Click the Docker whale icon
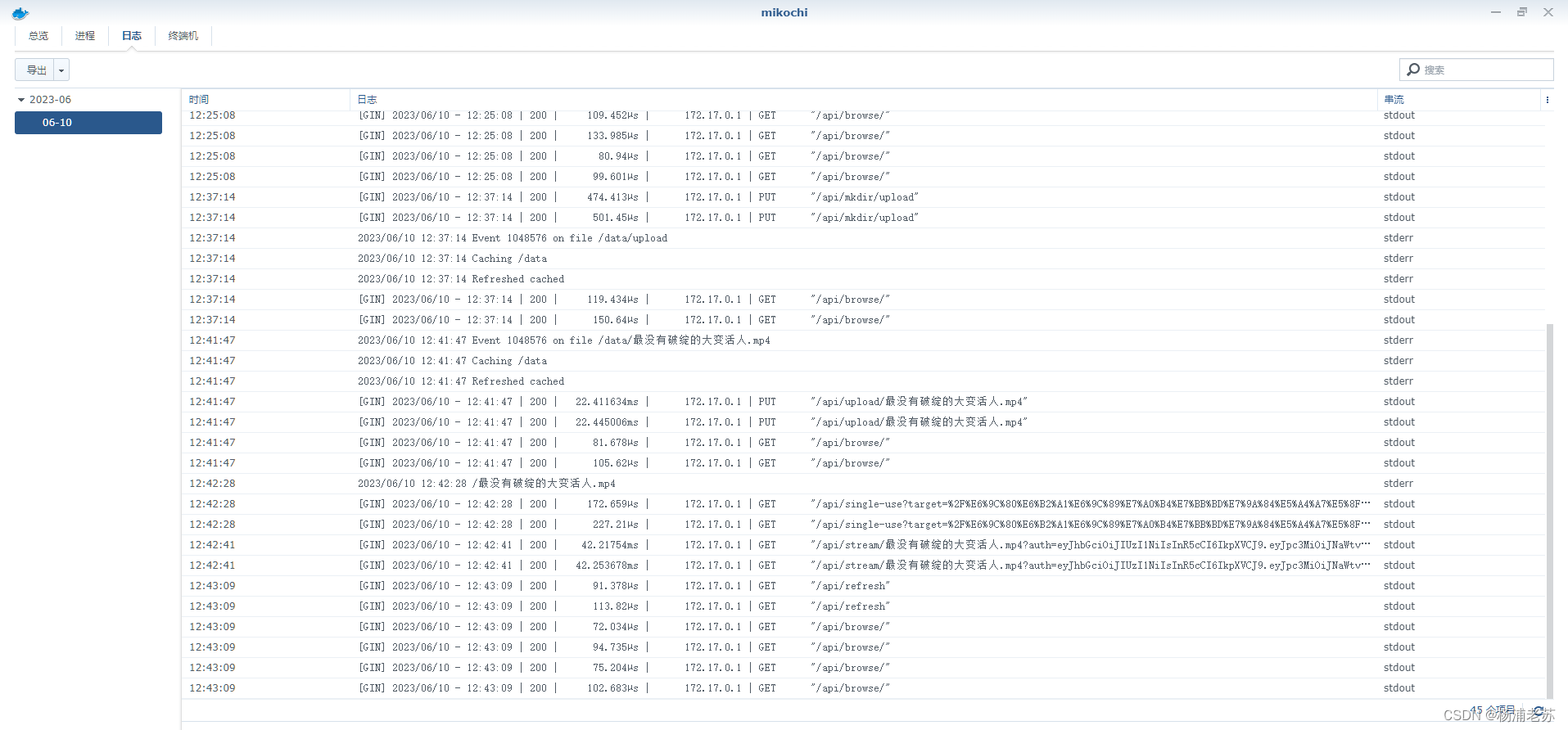1568x730 pixels. click(x=20, y=13)
